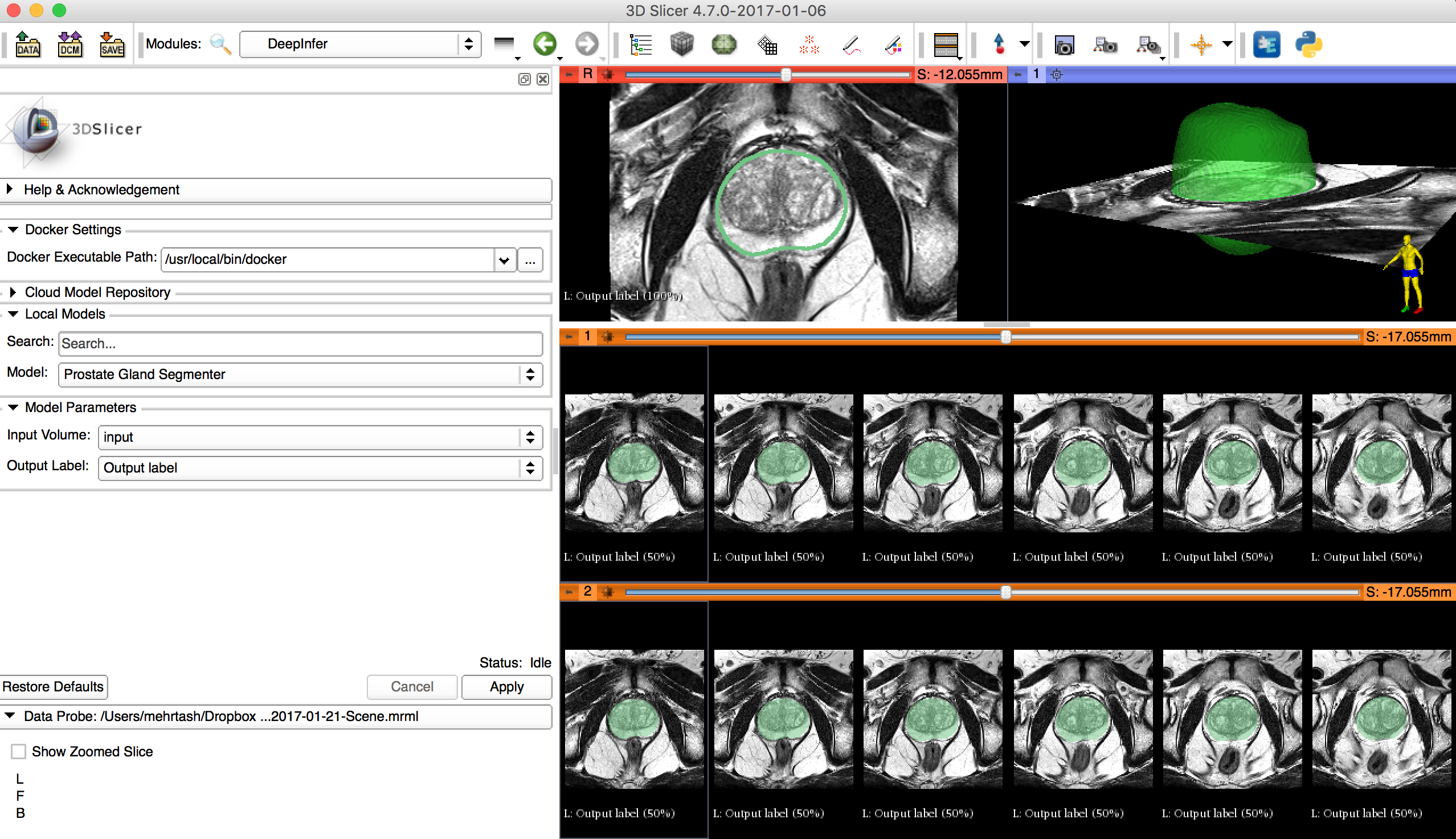Viewport: 1456px width, 839px height.
Task: Click the local models Search field
Action: 300,344
